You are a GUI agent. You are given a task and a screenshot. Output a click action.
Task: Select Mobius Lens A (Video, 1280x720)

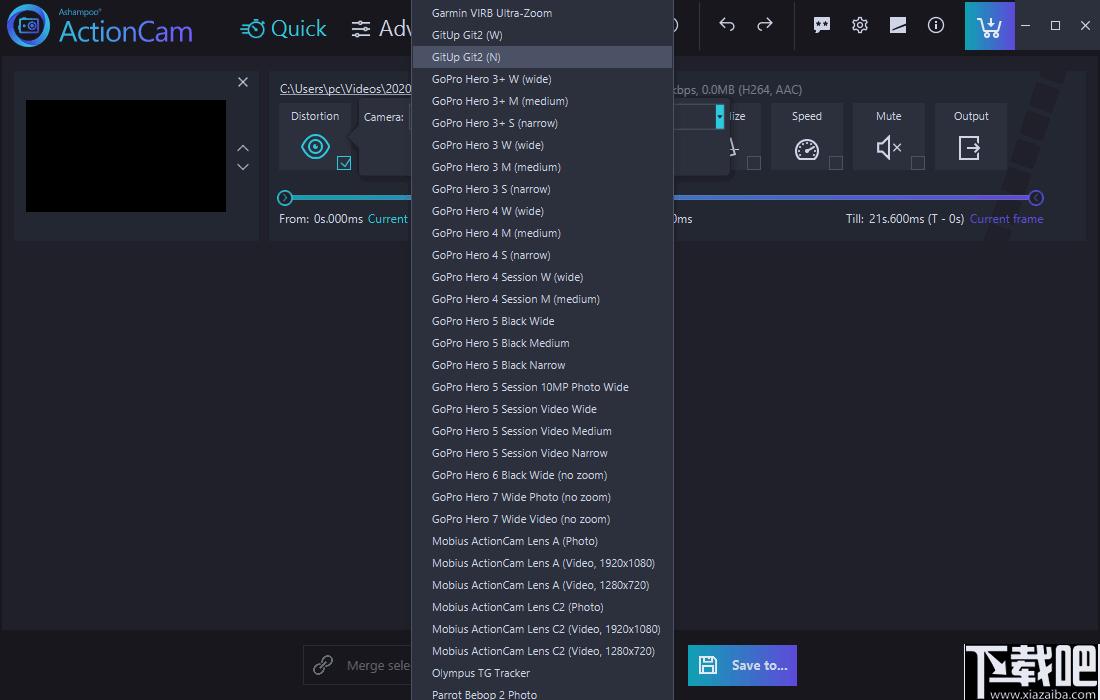(542, 584)
